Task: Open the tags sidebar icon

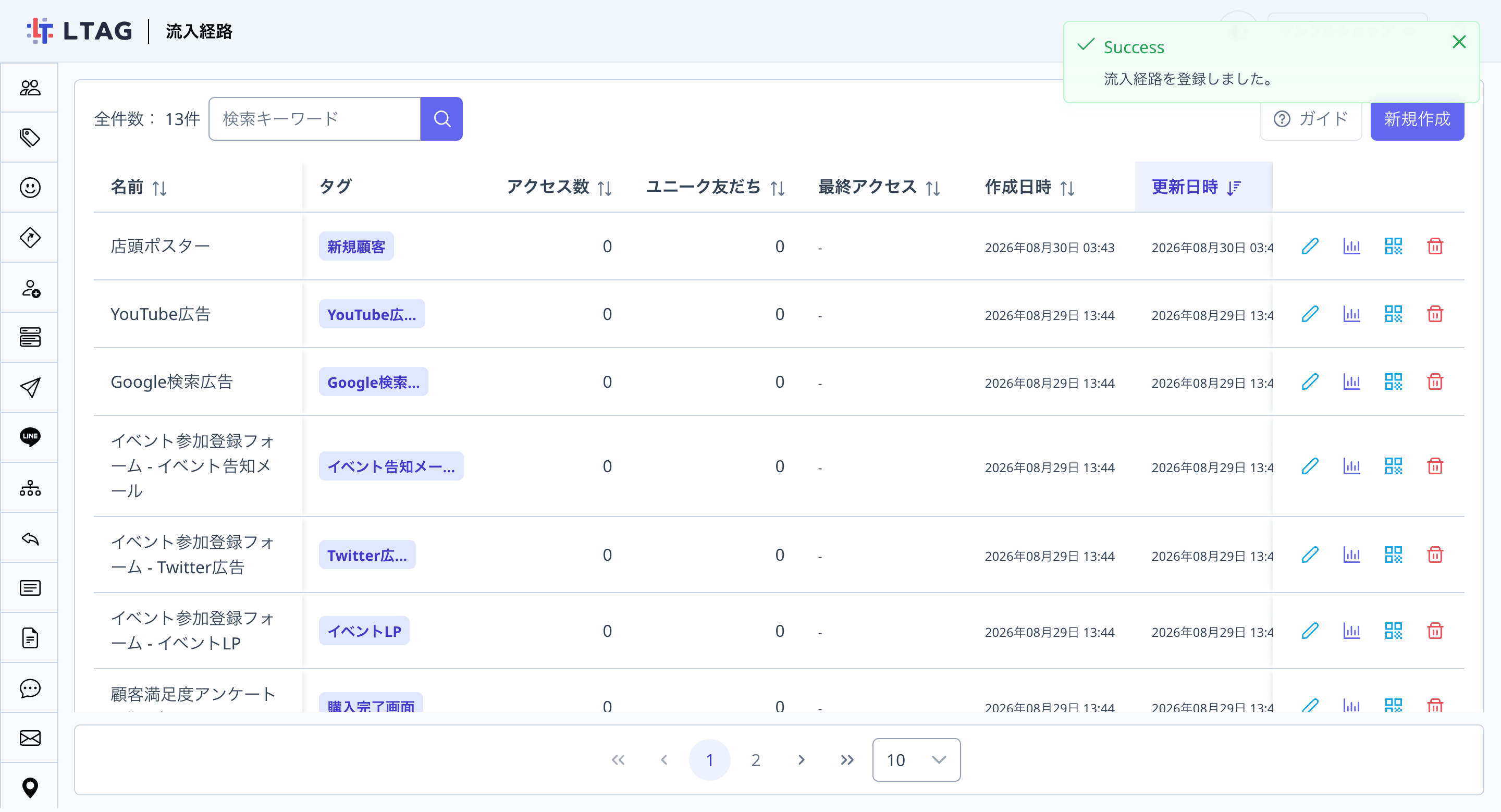Action: click(x=30, y=138)
